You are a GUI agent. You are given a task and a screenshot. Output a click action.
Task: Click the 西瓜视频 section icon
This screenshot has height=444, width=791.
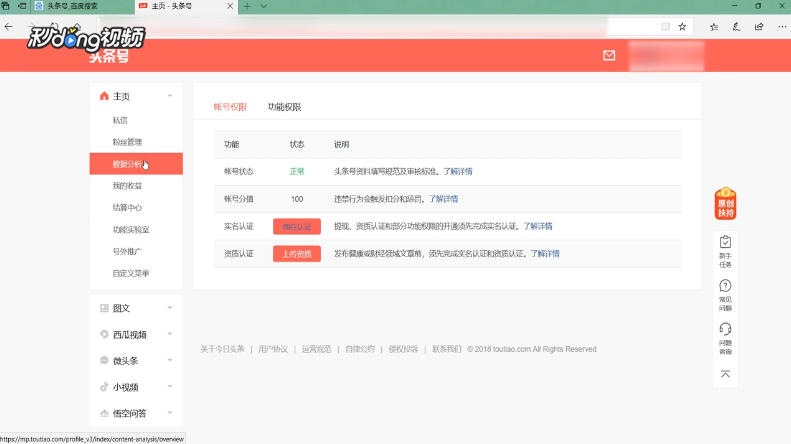coord(104,334)
